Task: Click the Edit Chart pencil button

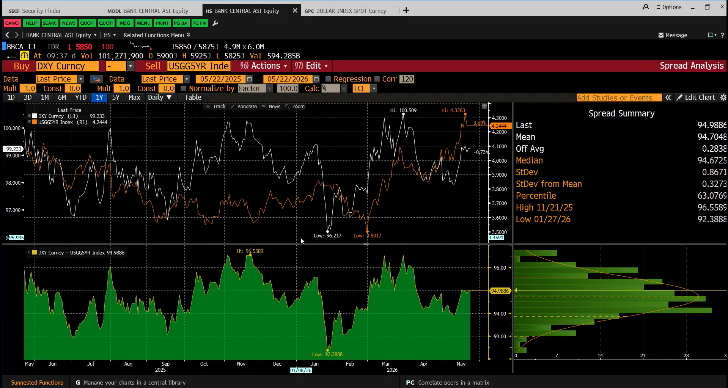Action: tap(696, 97)
